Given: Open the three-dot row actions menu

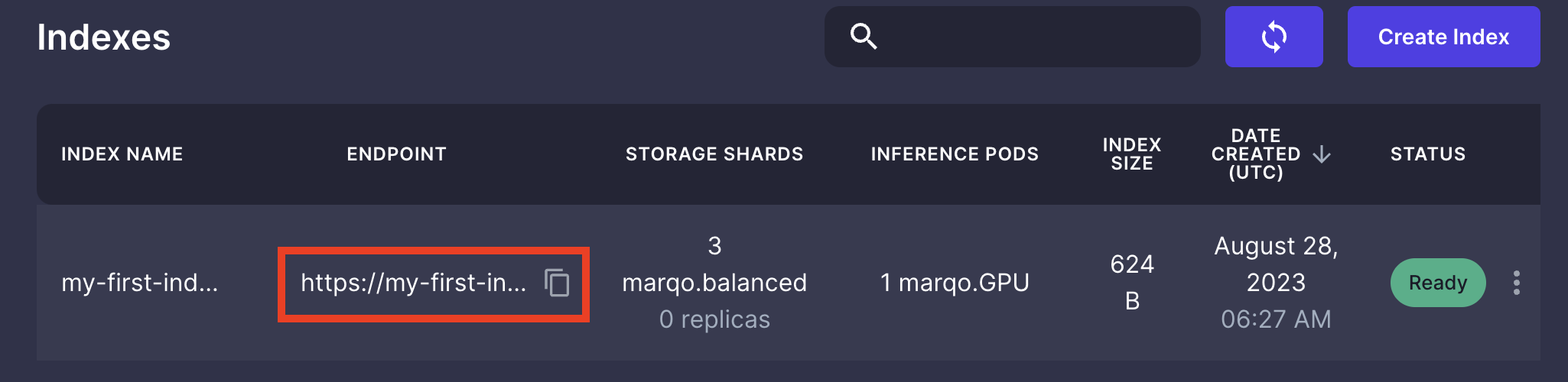Looking at the screenshot, I should pyautogui.click(x=1516, y=283).
